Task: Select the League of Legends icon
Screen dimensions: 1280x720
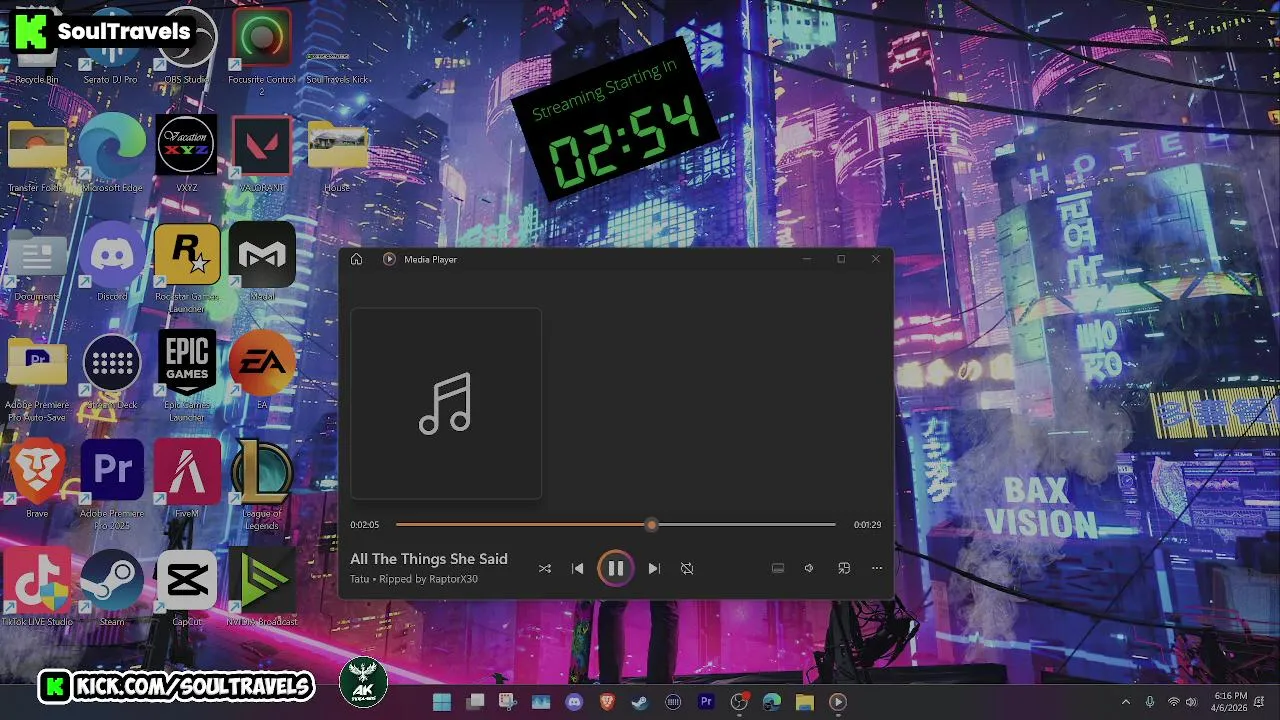Action: [x=262, y=484]
